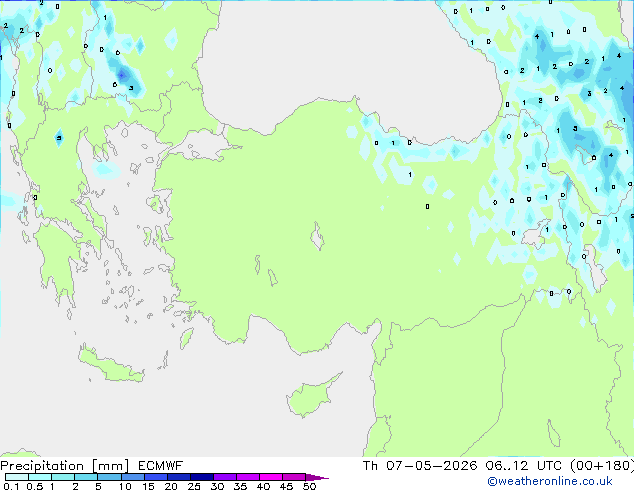The image size is (634, 490).
Task: Click the 0.1–0.5 mm legend swatch
Action: click(17, 477)
